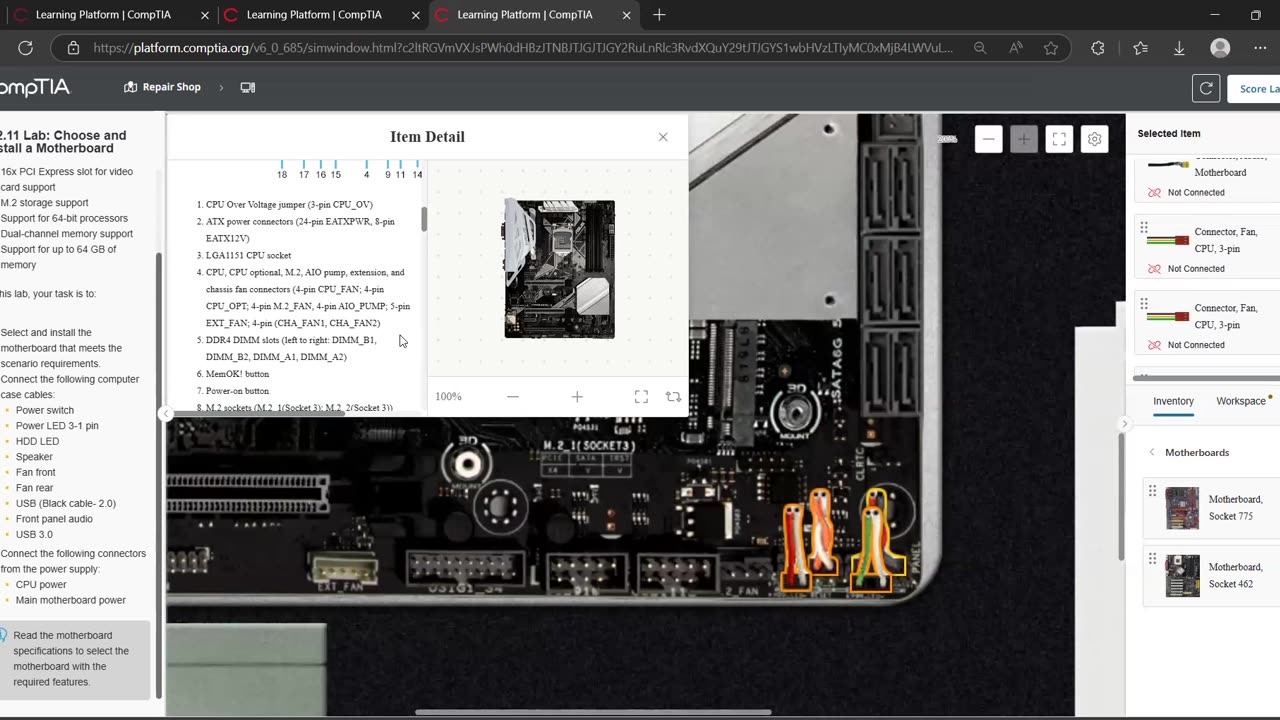
Task: Click the Item Detail text vertical scrollbar
Action: pyautogui.click(x=424, y=219)
